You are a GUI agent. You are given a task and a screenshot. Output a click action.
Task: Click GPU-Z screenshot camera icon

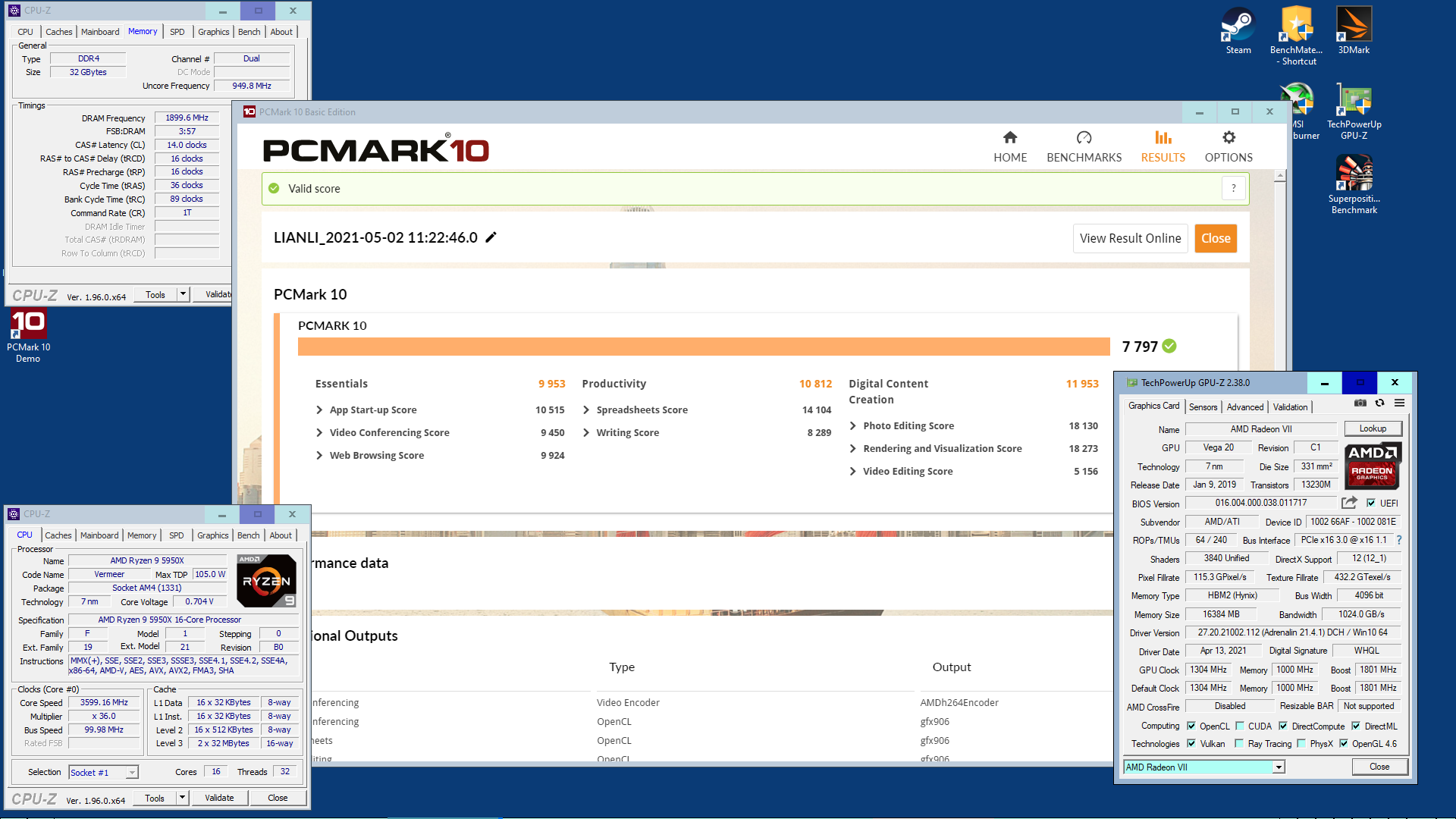[1360, 403]
